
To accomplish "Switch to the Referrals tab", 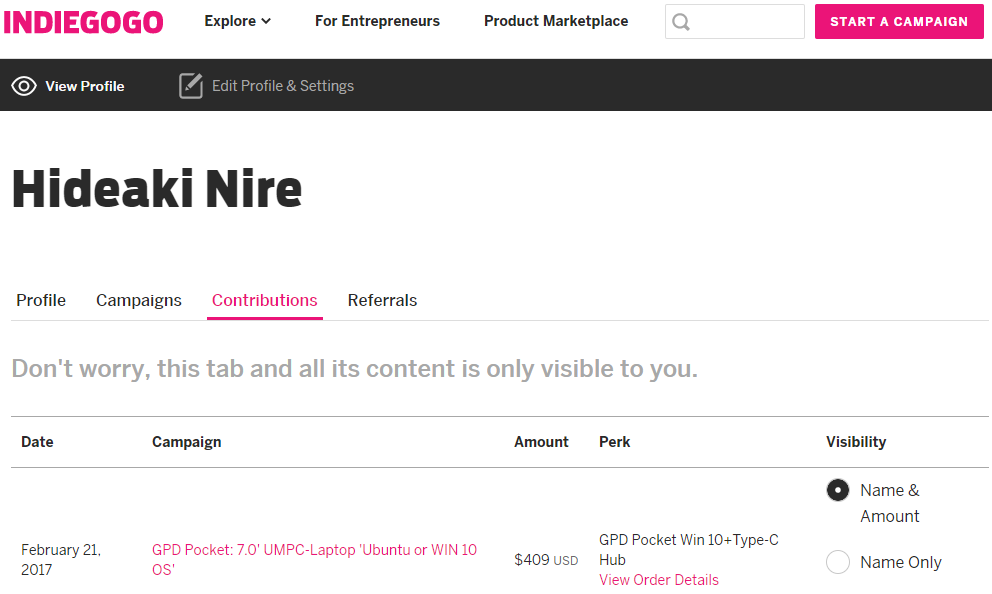I will point(382,300).
